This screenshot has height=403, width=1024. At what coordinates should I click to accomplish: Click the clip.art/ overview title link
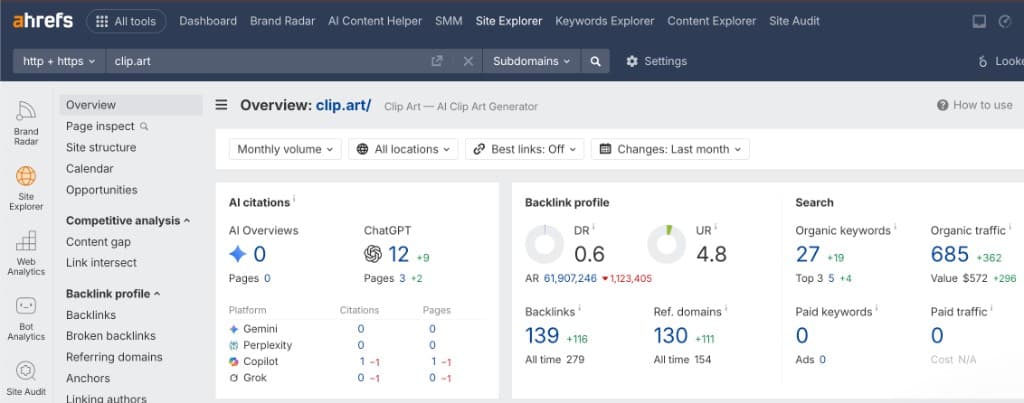(x=344, y=105)
